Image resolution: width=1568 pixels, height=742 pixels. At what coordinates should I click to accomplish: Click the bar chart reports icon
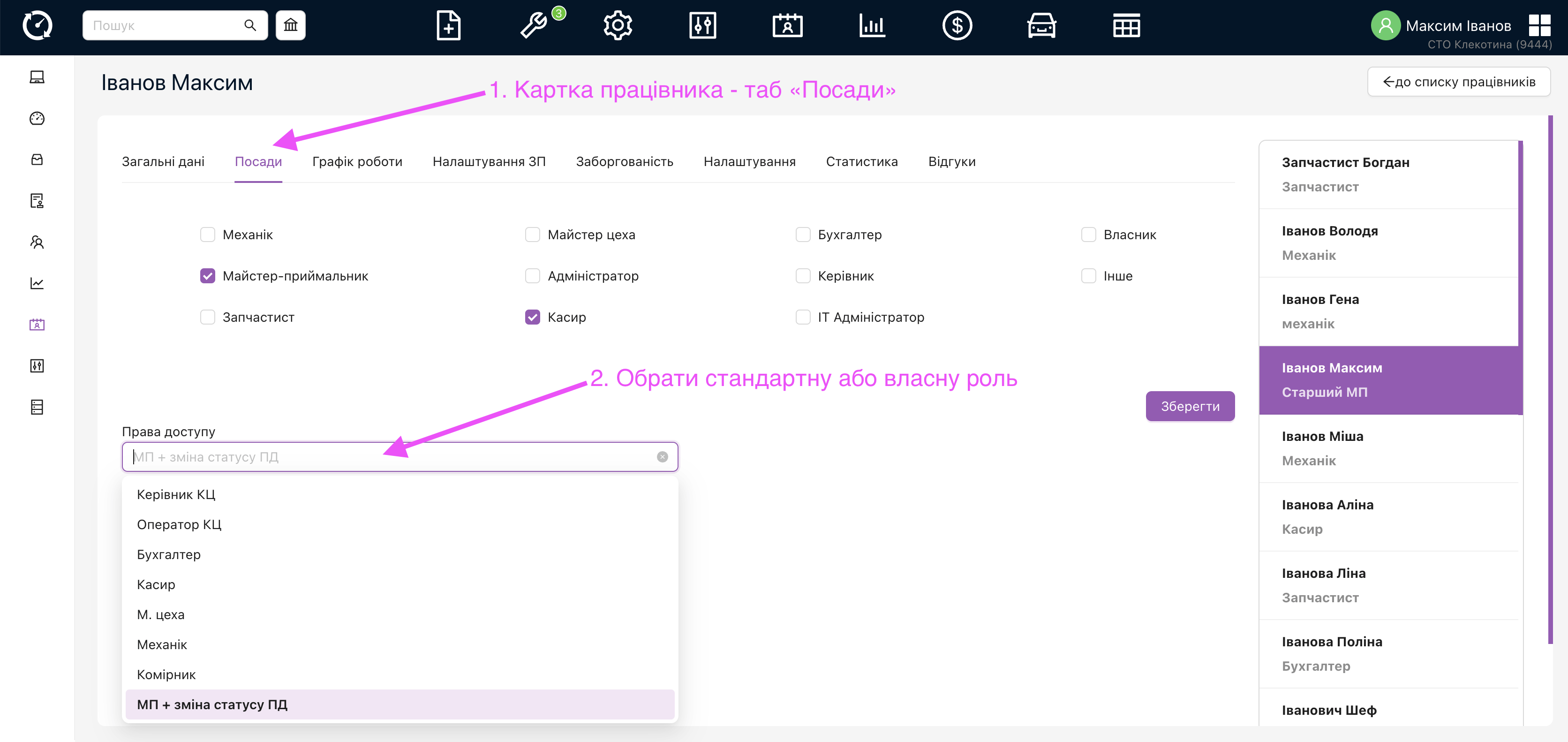[x=872, y=26]
